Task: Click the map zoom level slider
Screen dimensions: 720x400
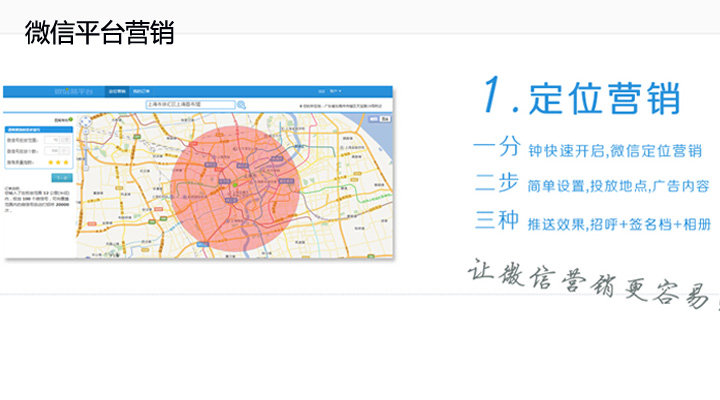Action: 86,150
